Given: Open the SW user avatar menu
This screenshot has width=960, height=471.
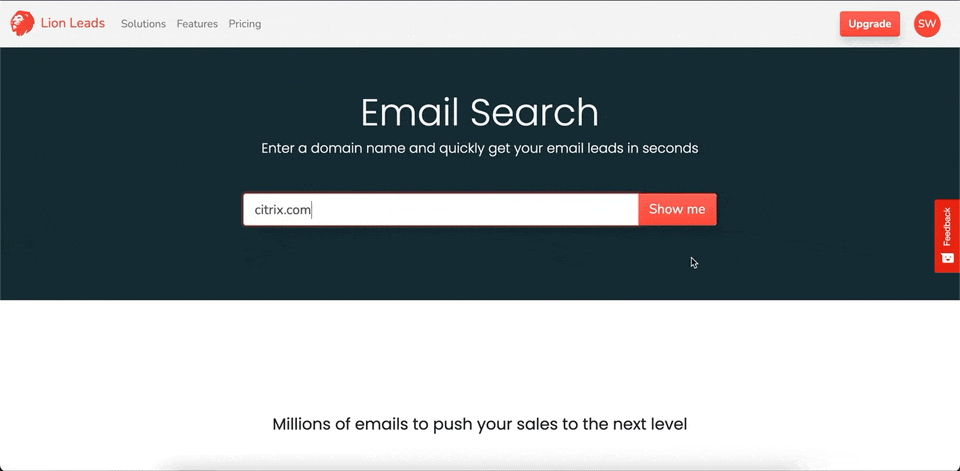Looking at the screenshot, I should [x=927, y=24].
